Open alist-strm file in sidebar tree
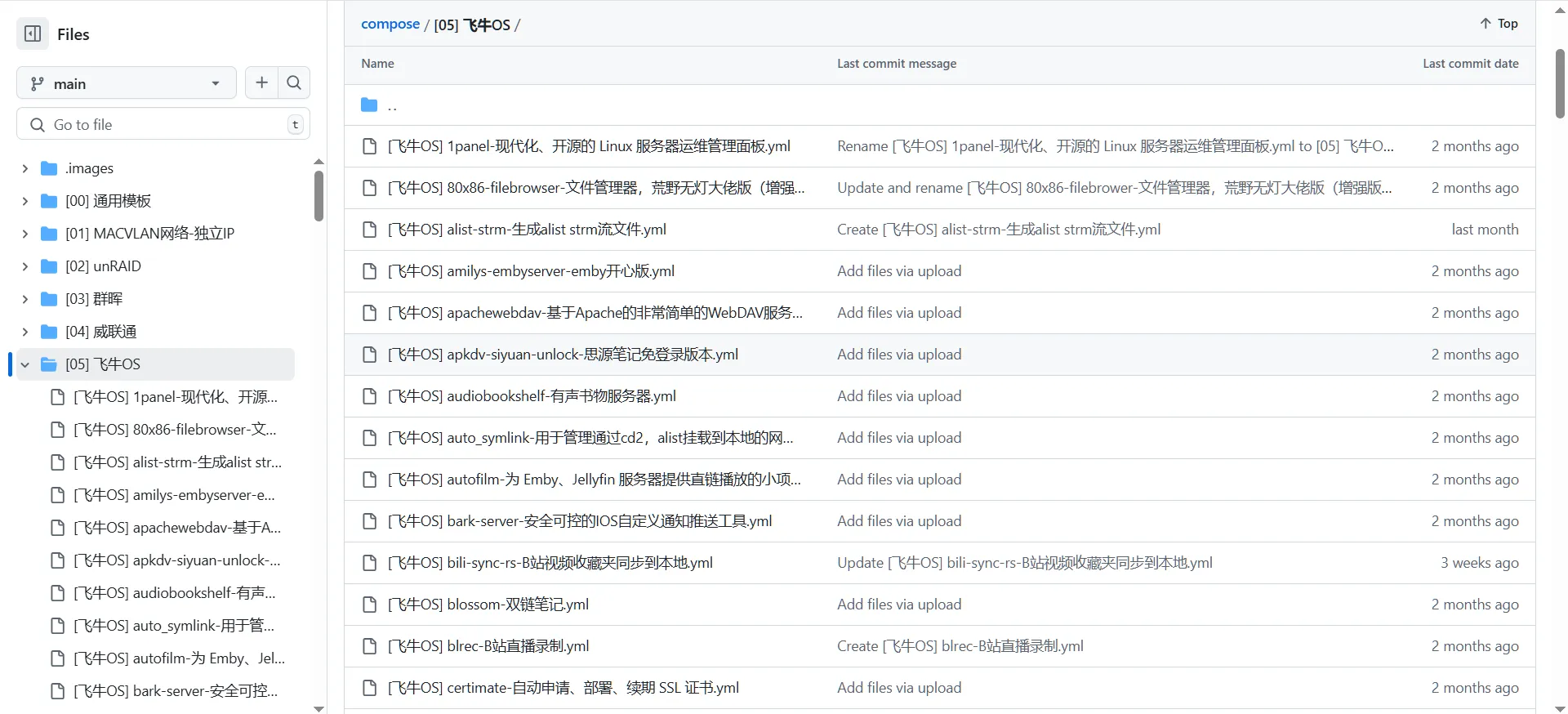This screenshot has height=714, width=1568. (177, 462)
